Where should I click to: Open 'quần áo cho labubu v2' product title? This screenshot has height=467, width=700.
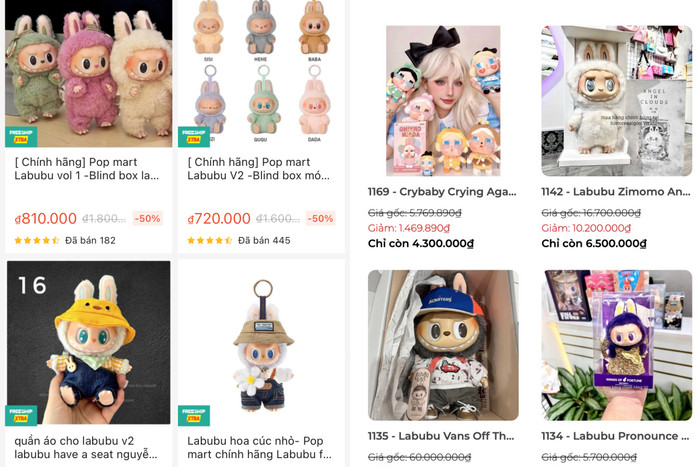coord(86,447)
